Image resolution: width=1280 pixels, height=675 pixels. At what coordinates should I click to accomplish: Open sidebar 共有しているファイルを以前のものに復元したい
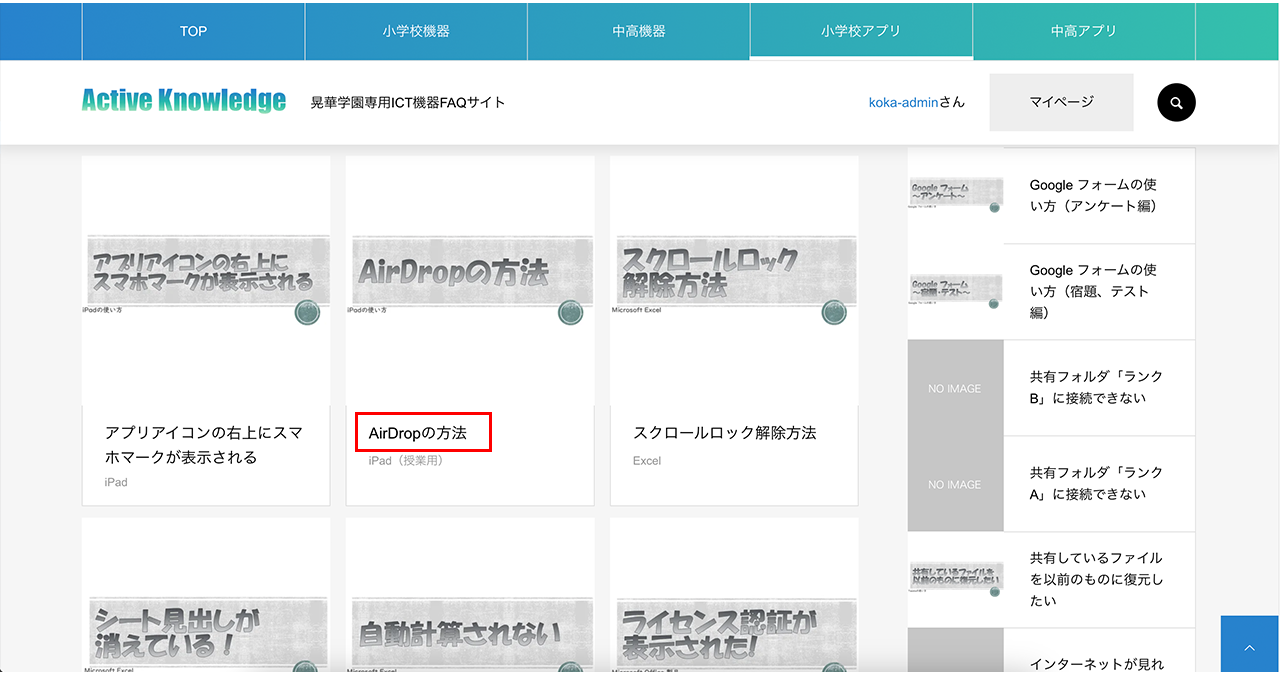tap(1096, 579)
